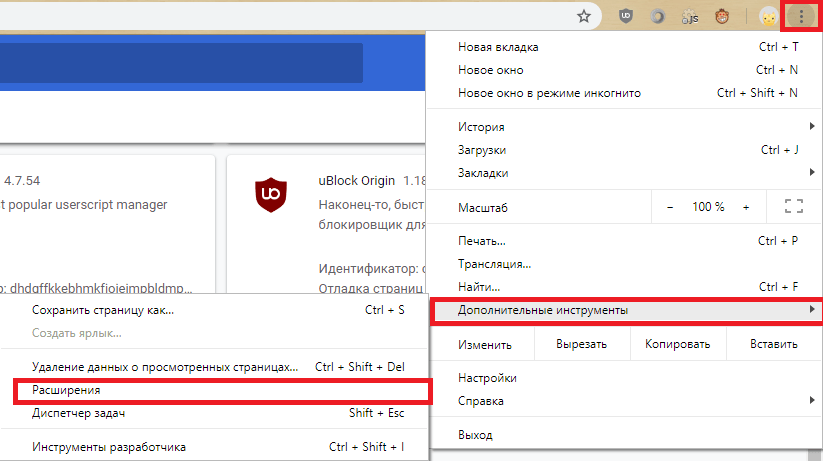Expand Дополнительные инструменты submenu
The width and height of the screenshot is (823, 461).
[x=625, y=310]
